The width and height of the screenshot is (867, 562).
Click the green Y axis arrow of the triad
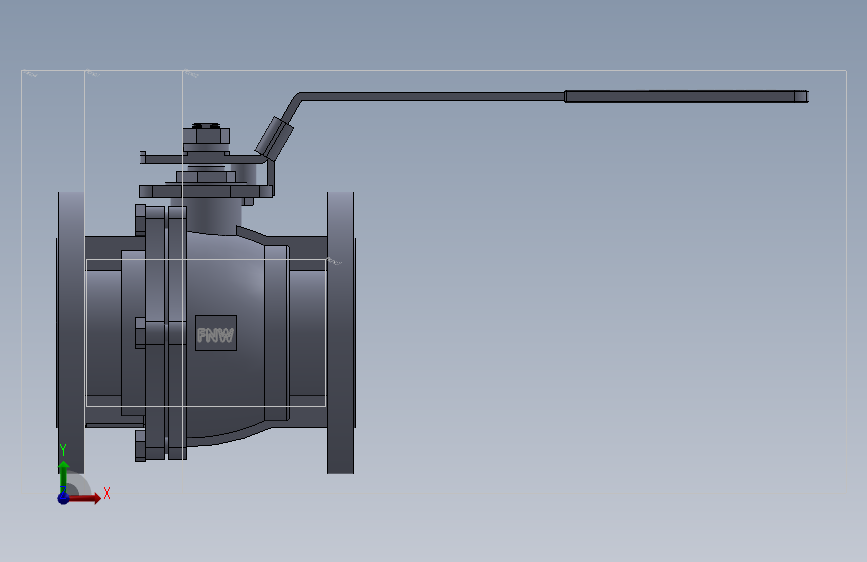point(64,477)
